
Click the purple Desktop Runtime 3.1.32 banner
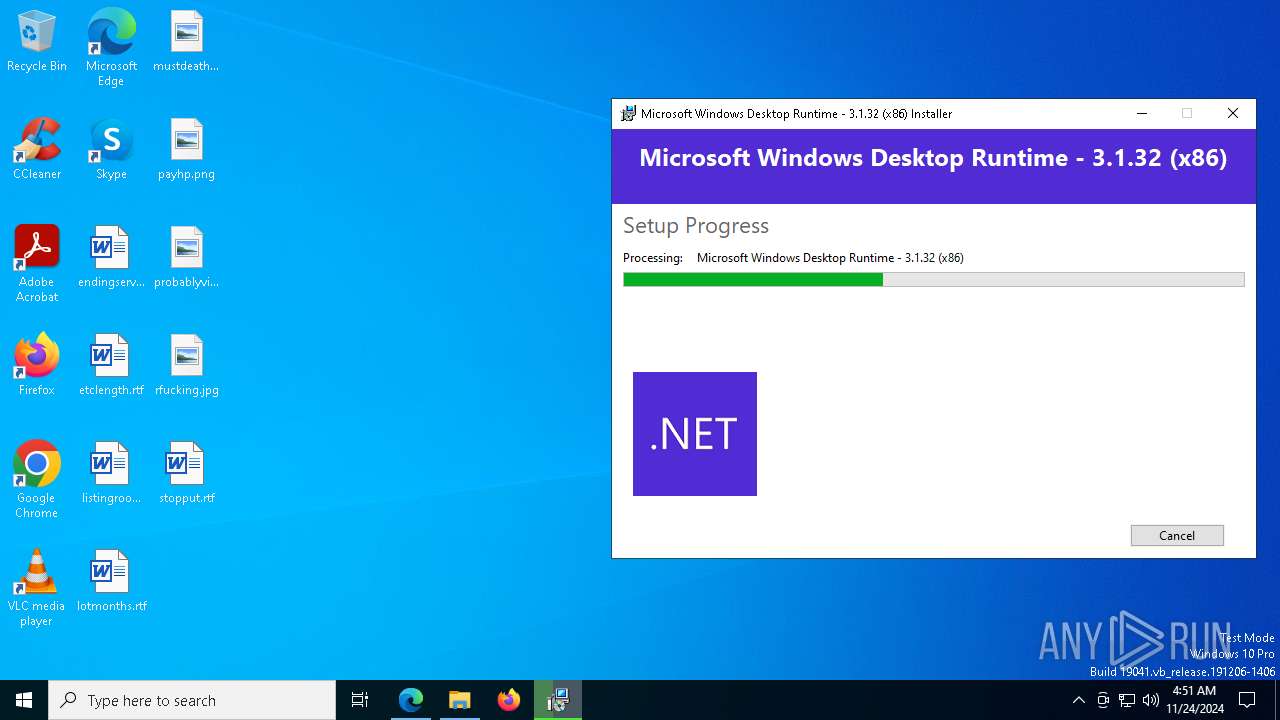[x=934, y=166]
